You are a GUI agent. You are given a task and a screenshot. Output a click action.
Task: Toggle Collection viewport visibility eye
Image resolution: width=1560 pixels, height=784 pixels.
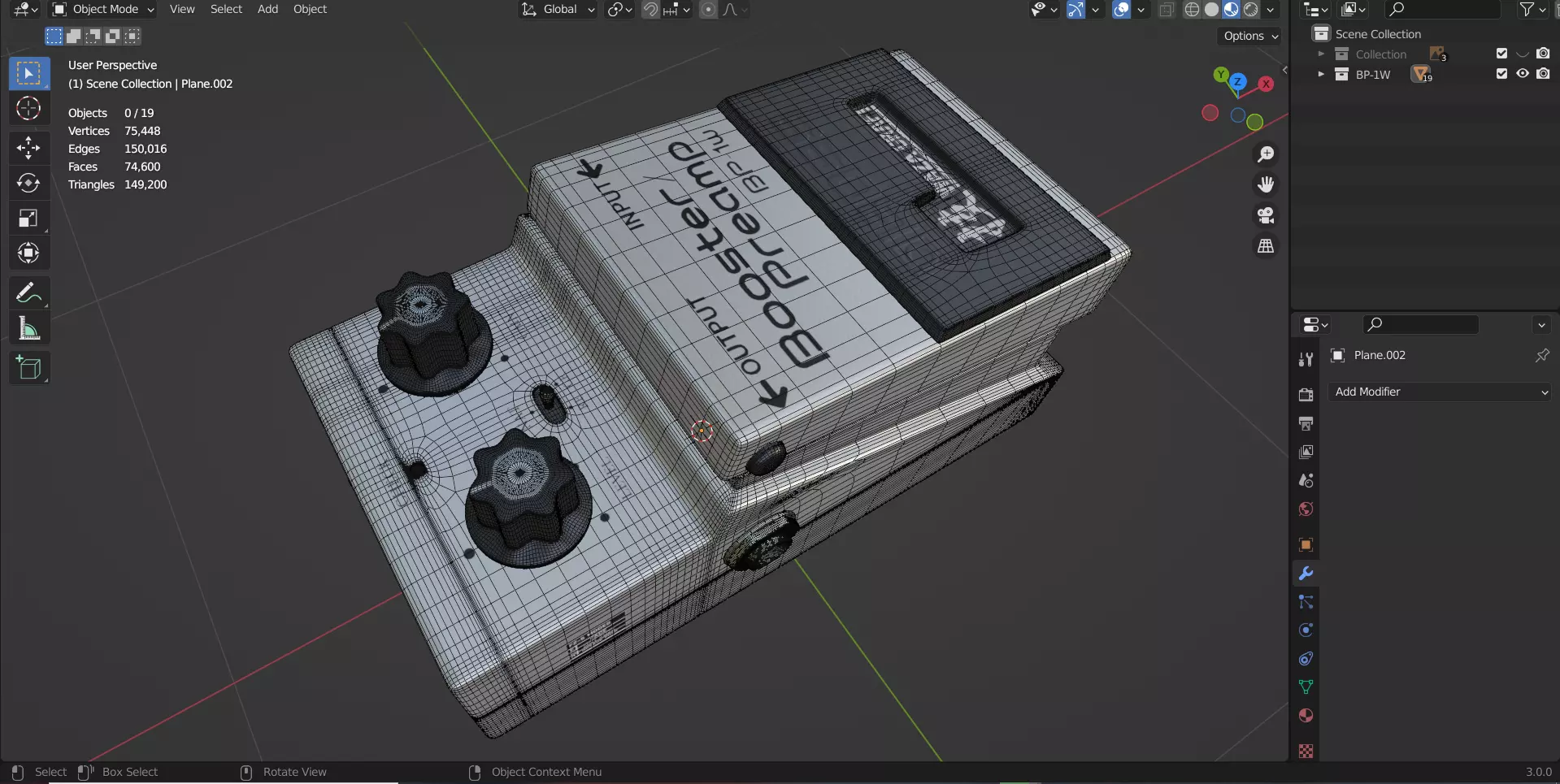click(1523, 54)
